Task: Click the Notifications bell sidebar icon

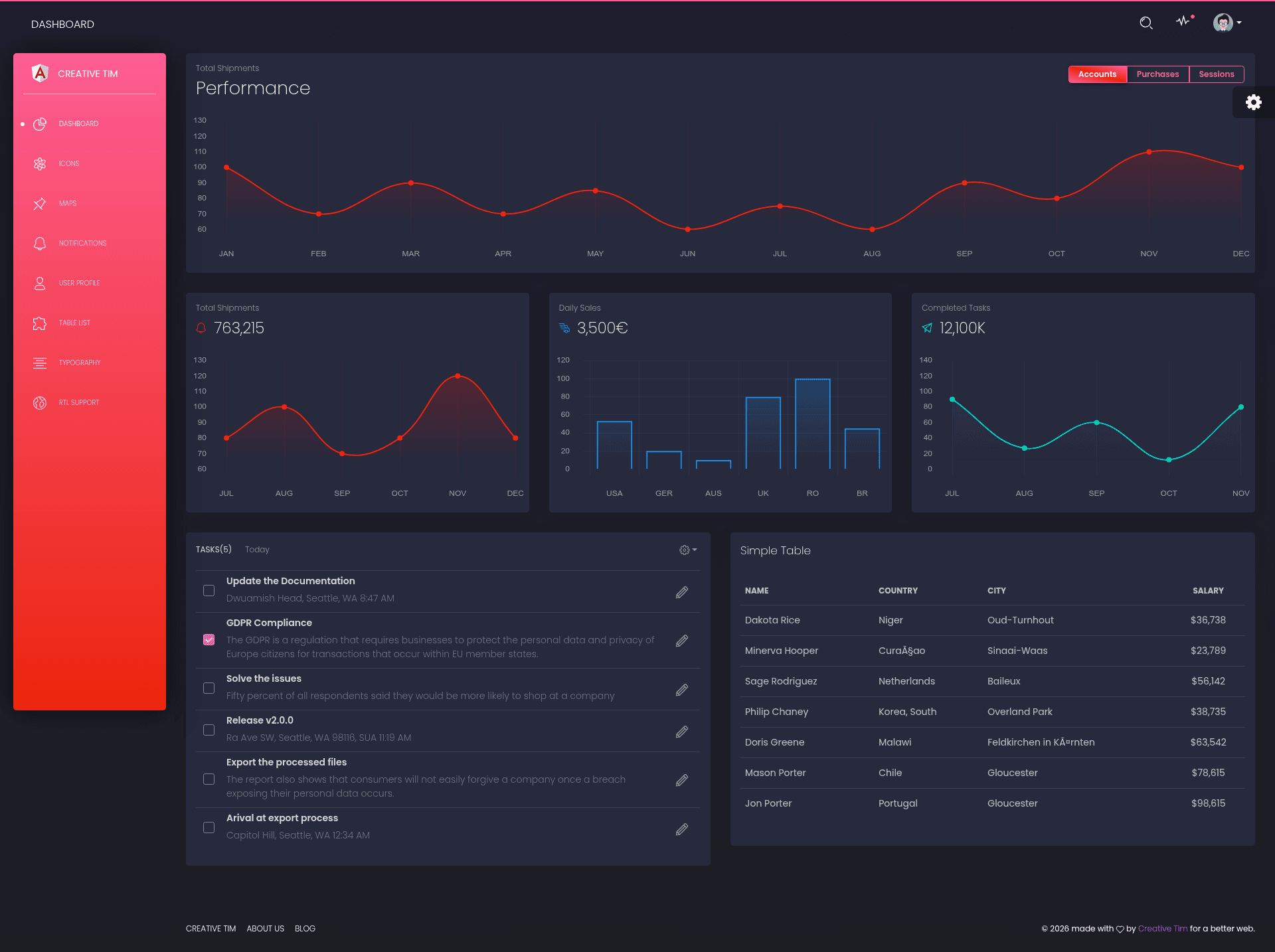Action: pos(40,243)
